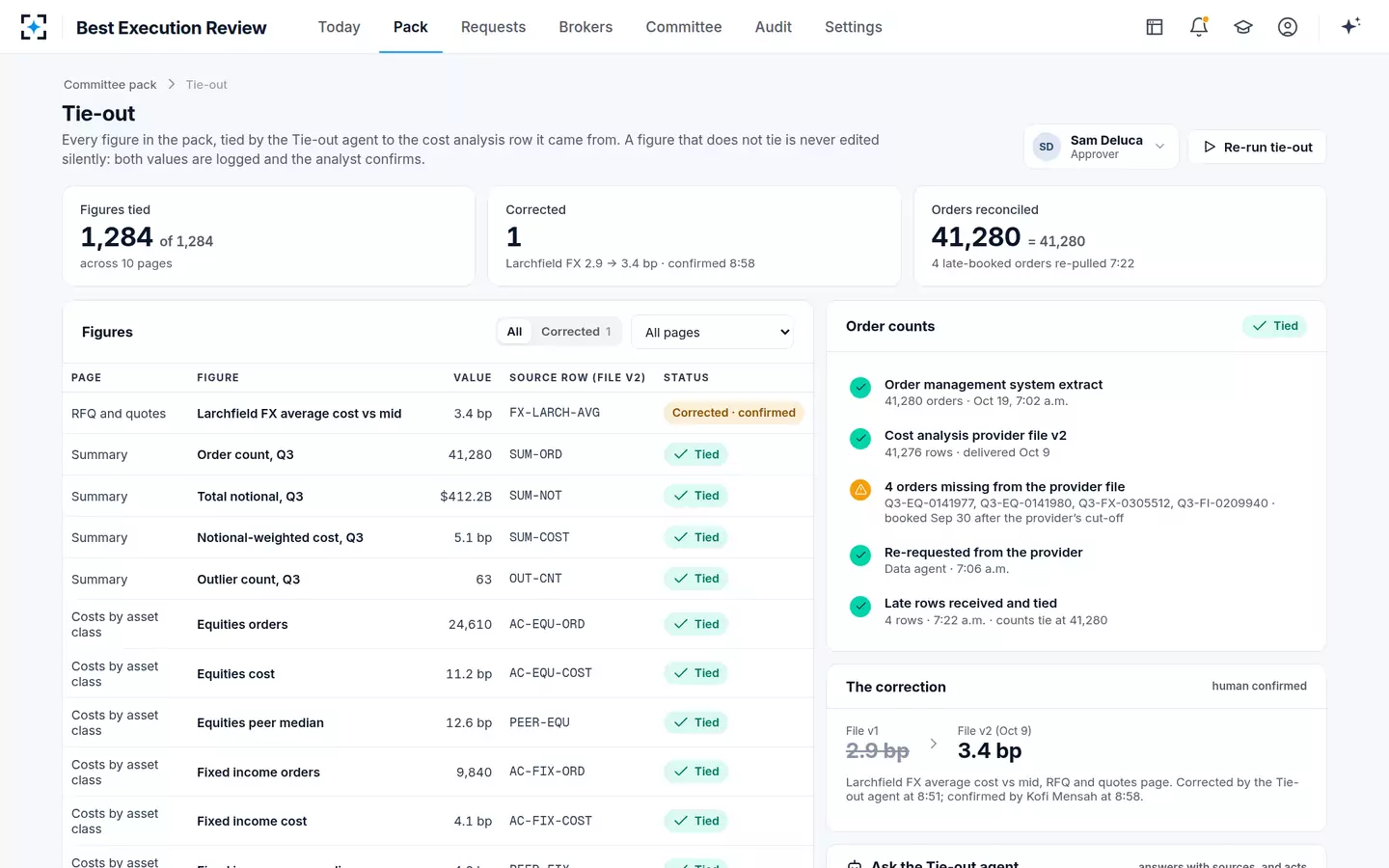The height and width of the screenshot is (868, 1389).
Task: Go to the Today tab
Action: (340, 27)
